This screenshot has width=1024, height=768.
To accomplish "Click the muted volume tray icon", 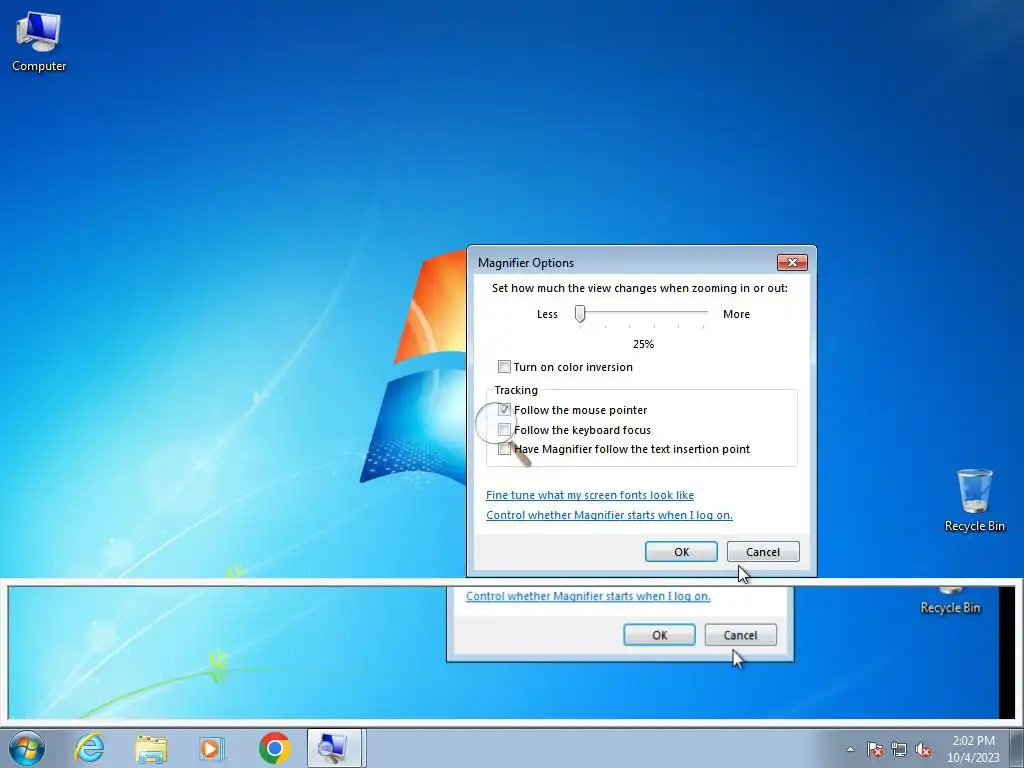I will pos(923,749).
